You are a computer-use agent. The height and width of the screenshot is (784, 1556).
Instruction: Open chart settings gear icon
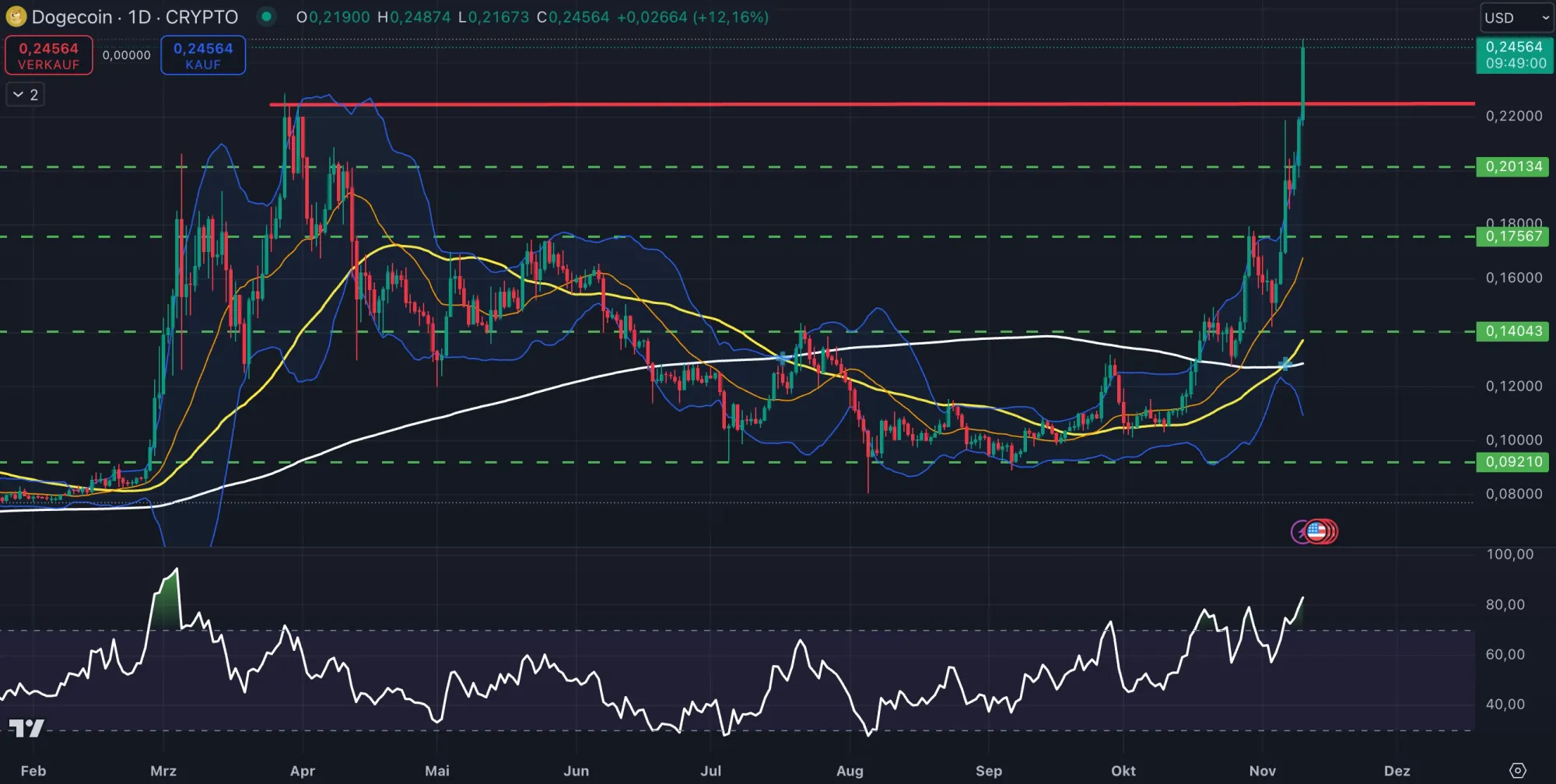1518,771
